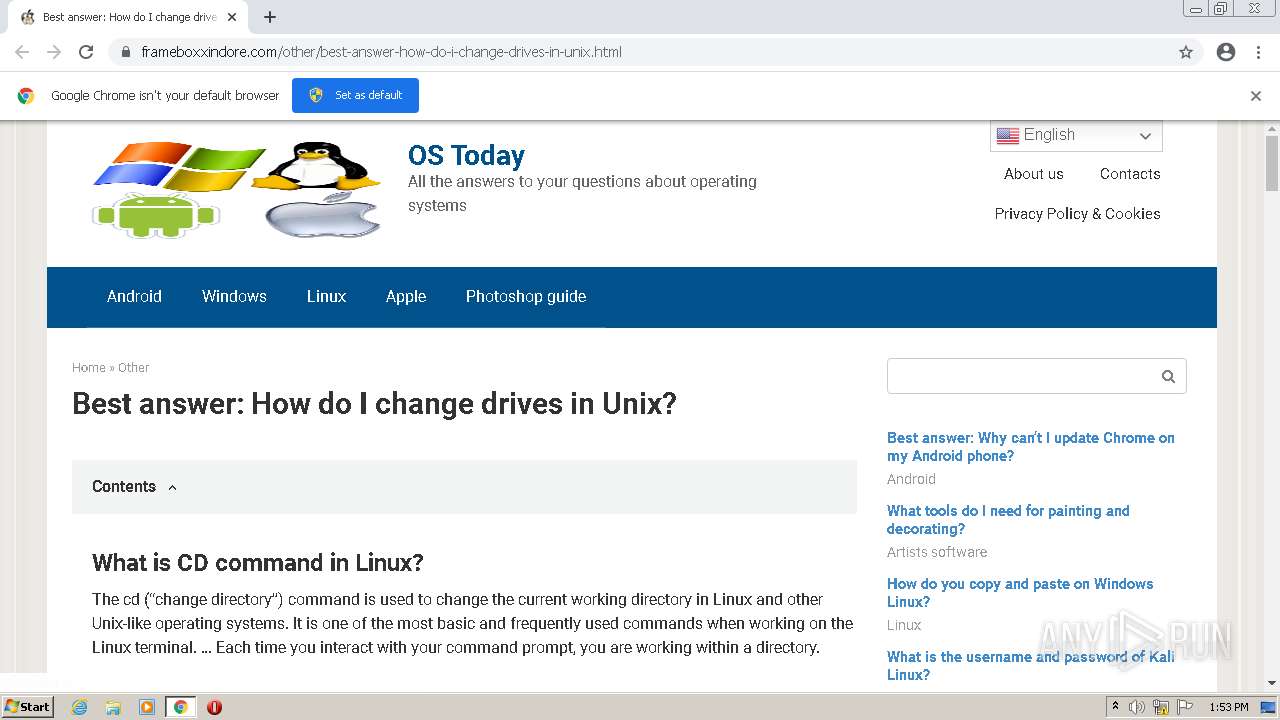View site info via the padlock icon

tap(126, 52)
